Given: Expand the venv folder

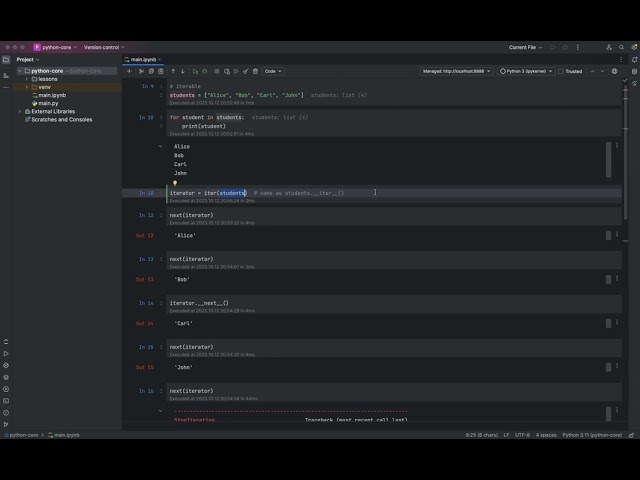Looking at the screenshot, I should pos(27,87).
